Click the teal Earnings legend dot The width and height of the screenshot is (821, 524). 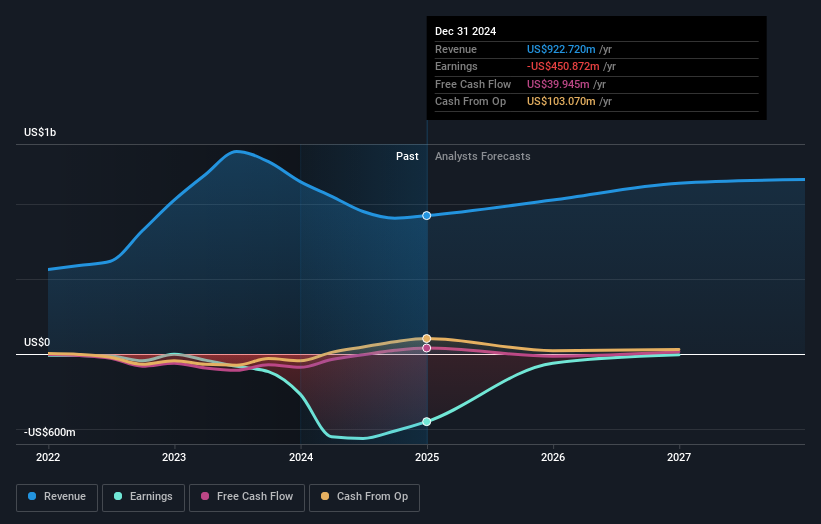coord(118,496)
